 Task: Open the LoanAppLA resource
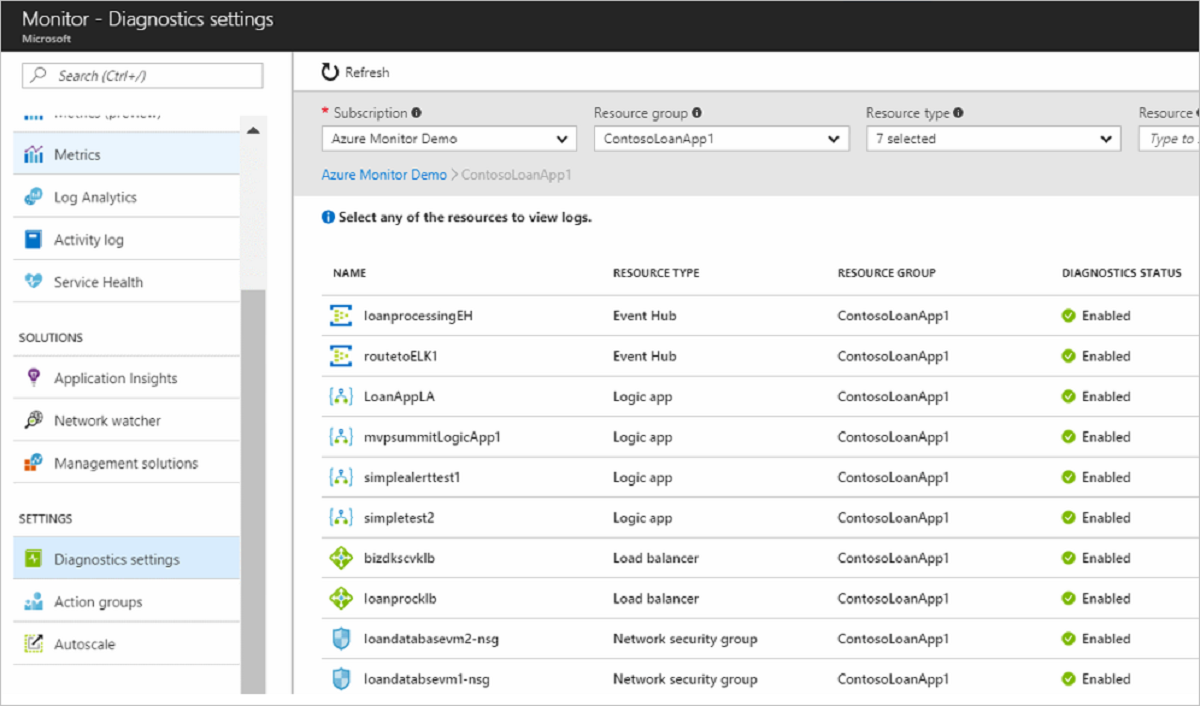pos(400,397)
